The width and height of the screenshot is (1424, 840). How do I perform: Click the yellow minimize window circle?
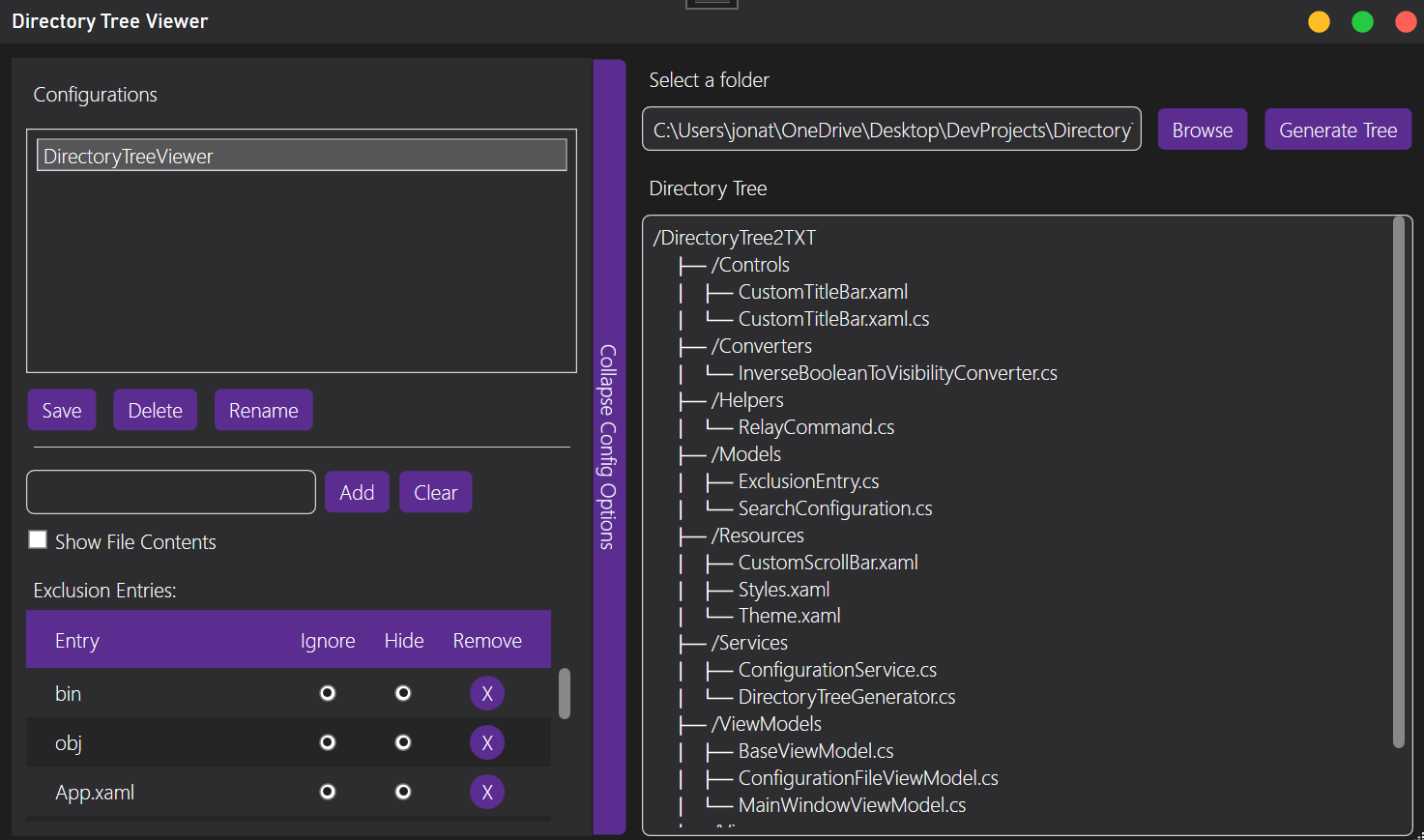click(1319, 21)
